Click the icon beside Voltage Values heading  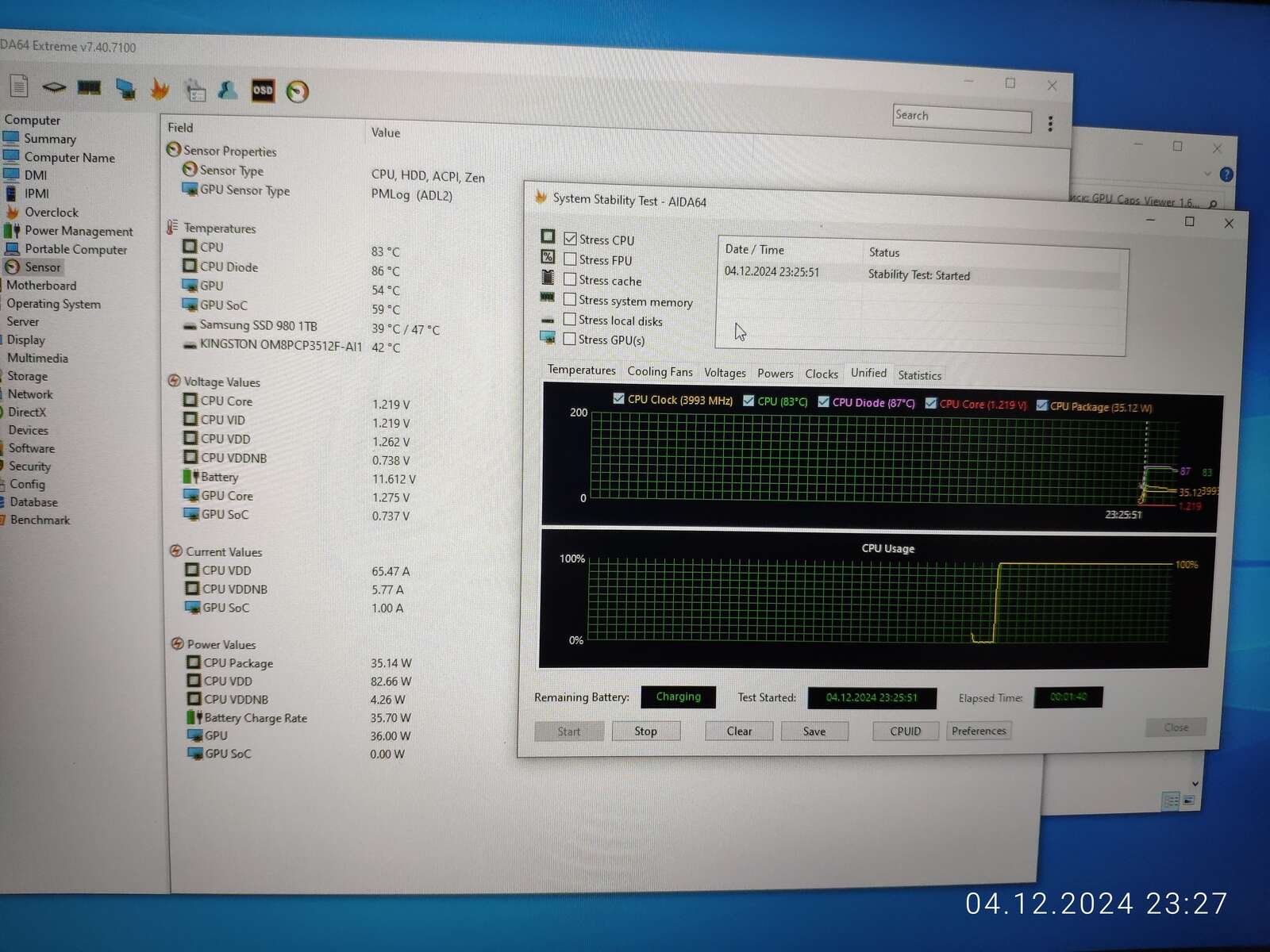175,381
